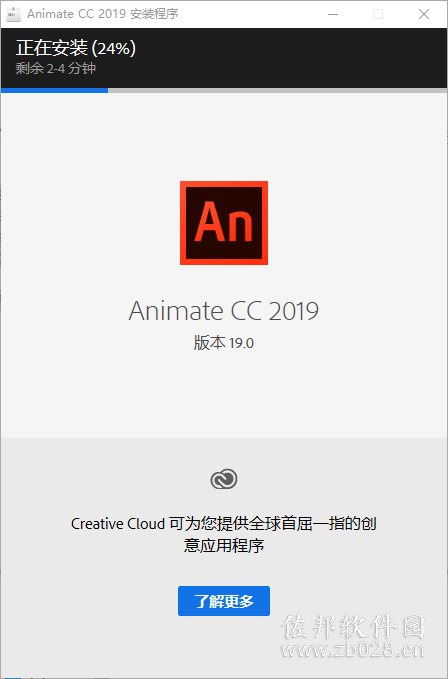Viewport: 448px width, 679px height.
Task: Click the greyed-out maximize window button
Action: 378,14
